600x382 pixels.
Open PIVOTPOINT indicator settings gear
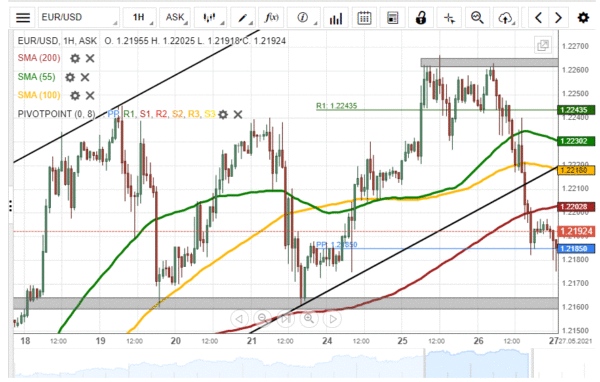click(223, 114)
